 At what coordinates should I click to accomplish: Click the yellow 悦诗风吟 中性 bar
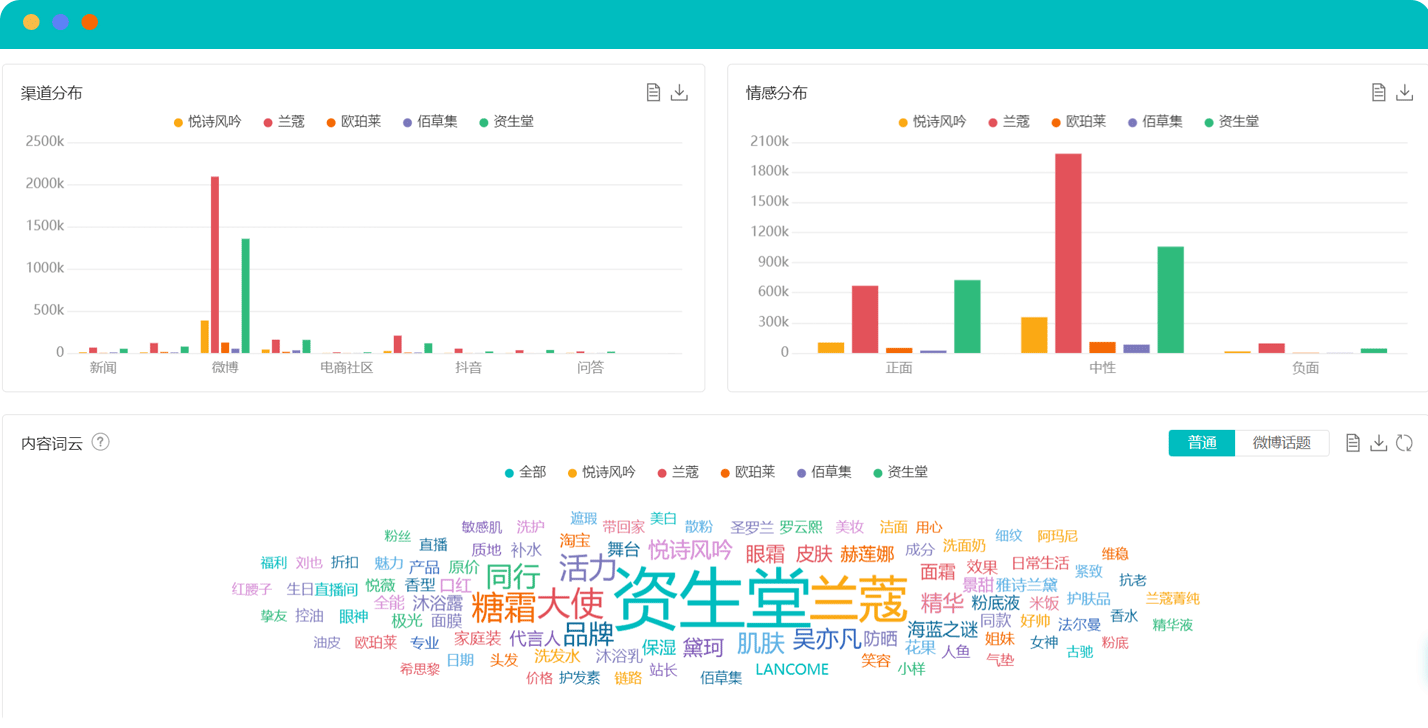(x=1034, y=335)
